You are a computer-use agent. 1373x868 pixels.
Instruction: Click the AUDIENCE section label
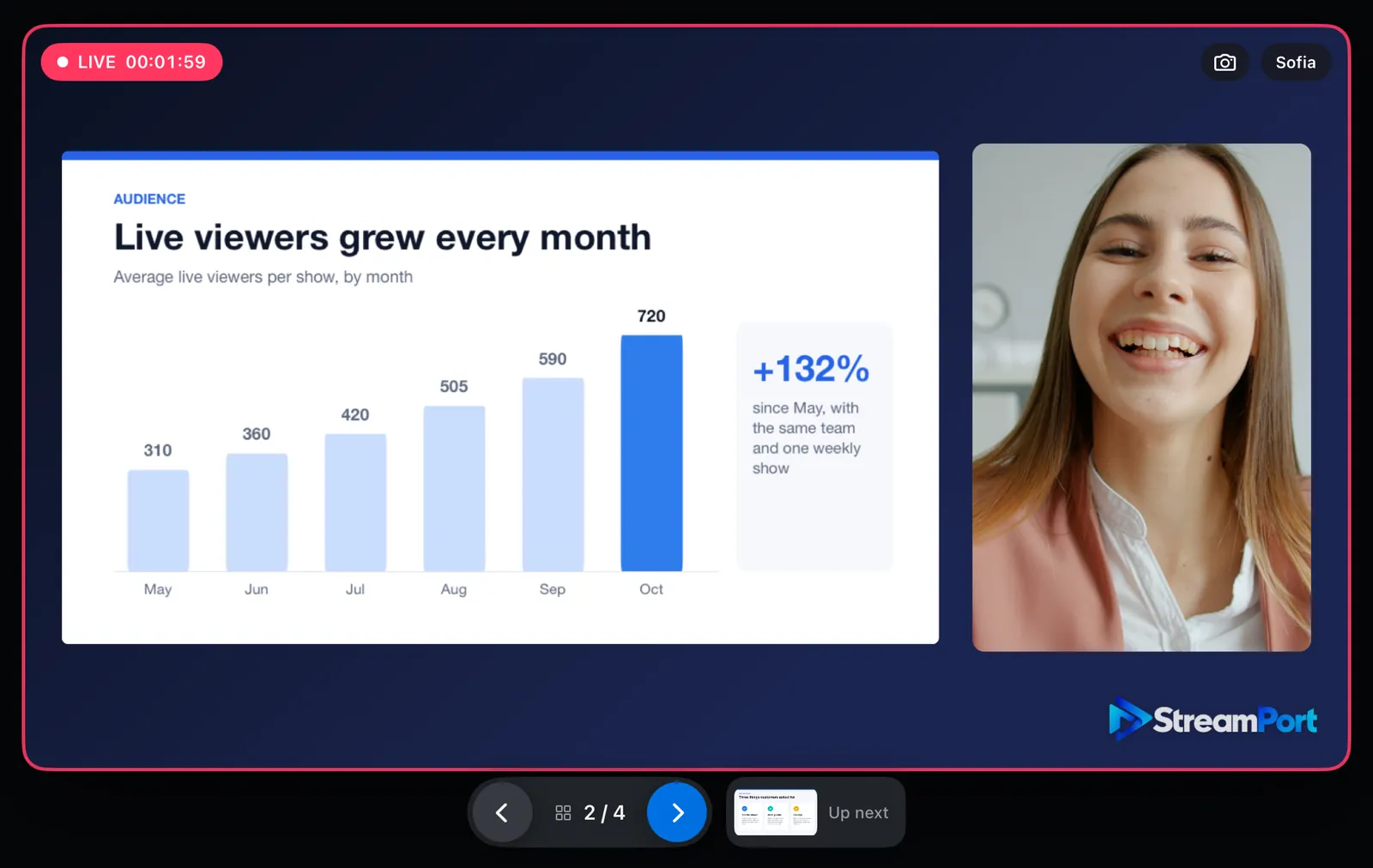click(149, 199)
